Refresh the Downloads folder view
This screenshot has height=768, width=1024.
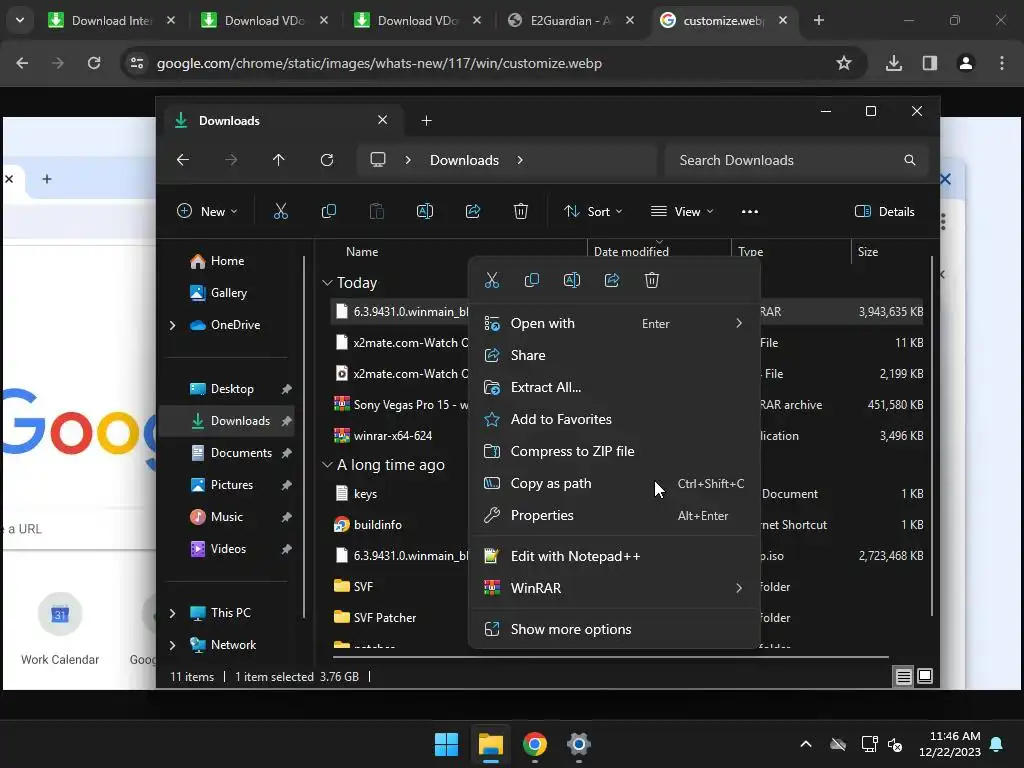327,160
